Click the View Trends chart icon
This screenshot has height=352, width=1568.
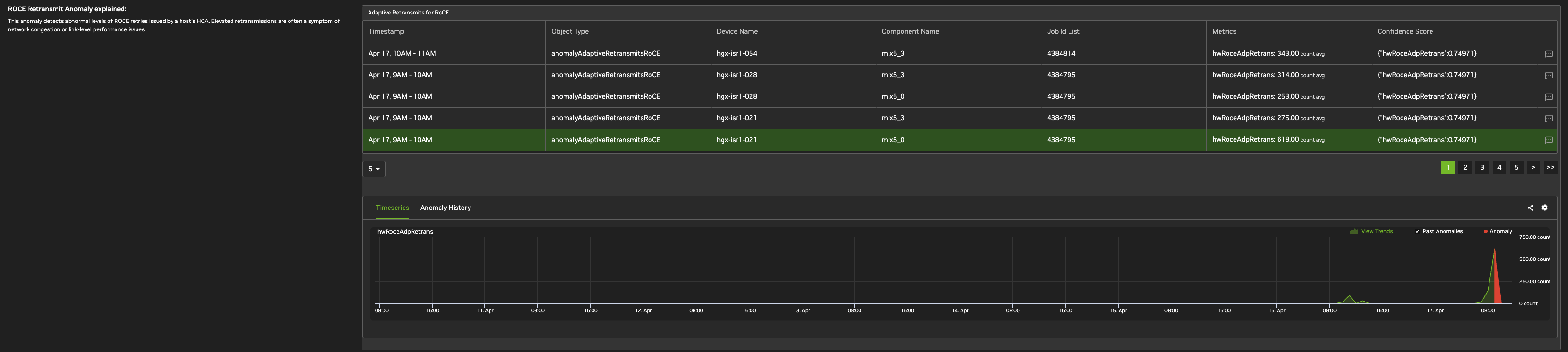tap(1354, 231)
